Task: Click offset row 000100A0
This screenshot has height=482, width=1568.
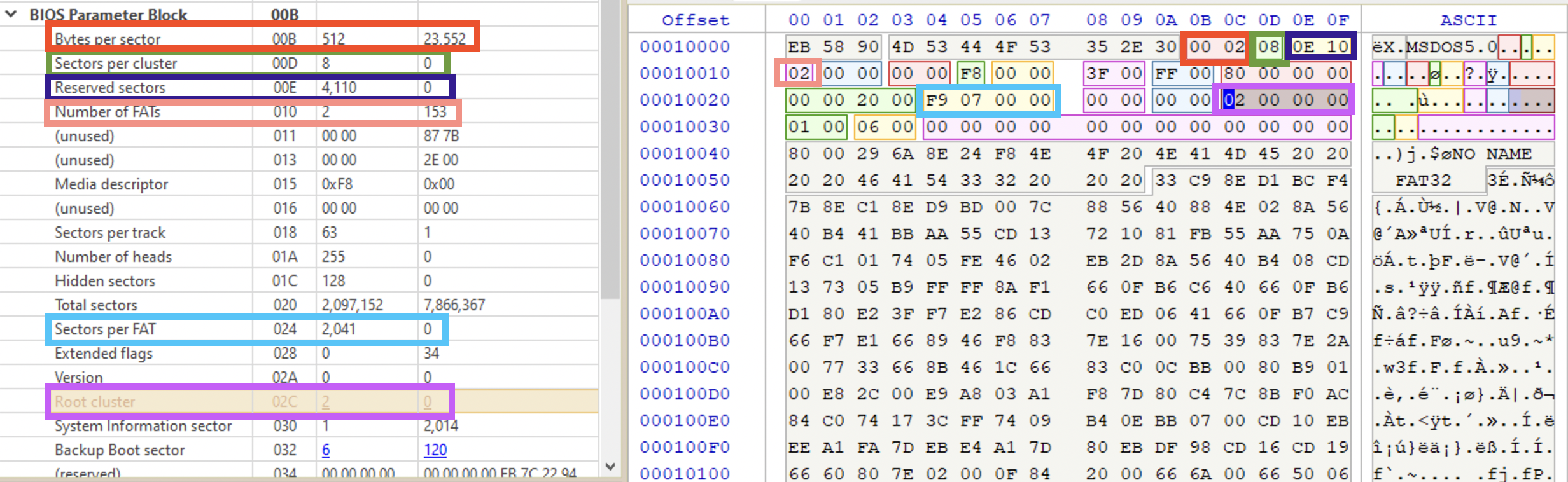Action: [685, 313]
